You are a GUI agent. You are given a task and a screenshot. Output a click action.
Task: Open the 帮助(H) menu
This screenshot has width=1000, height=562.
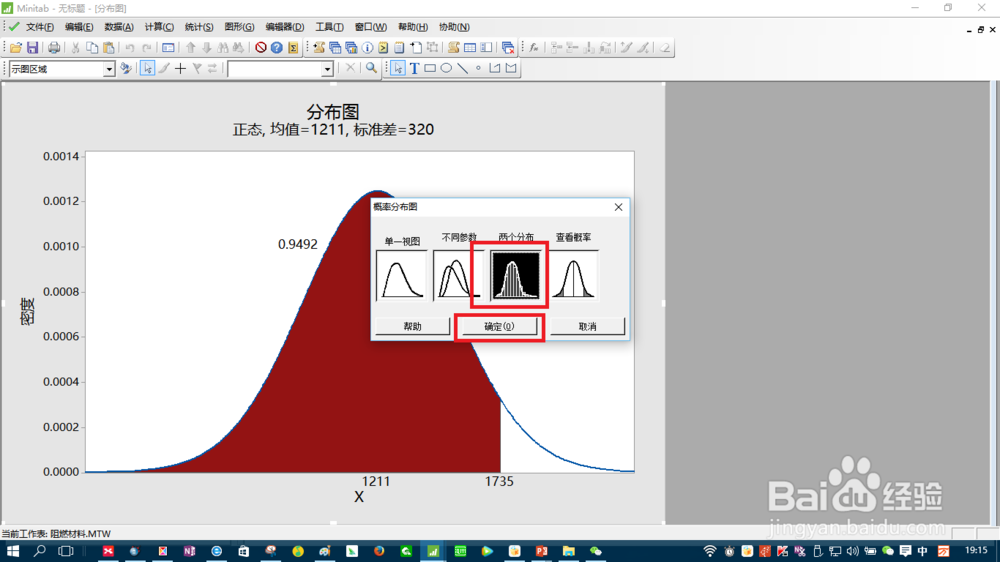click(413, 27)
